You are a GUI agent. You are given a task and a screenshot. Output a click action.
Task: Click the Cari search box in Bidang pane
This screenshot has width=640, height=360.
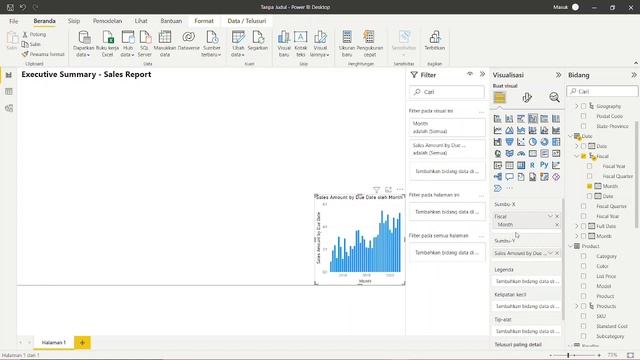click(602, 91)
